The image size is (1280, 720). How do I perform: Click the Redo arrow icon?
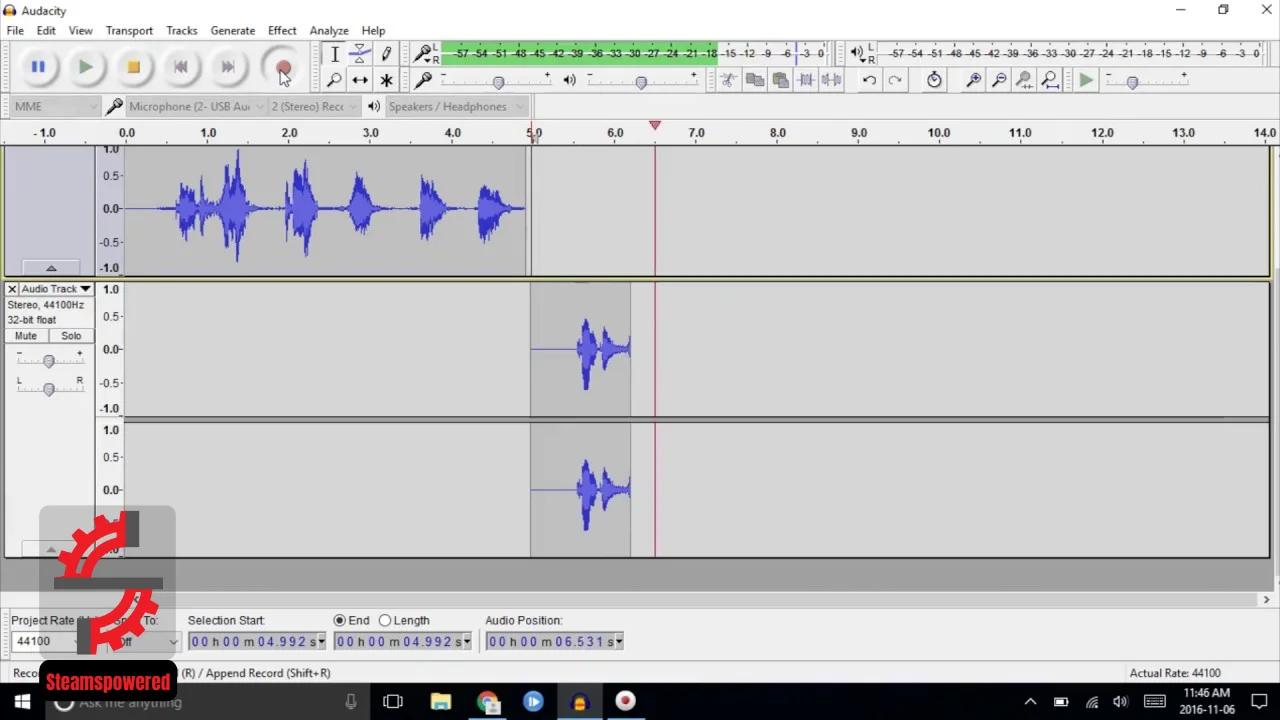(895, 80)
